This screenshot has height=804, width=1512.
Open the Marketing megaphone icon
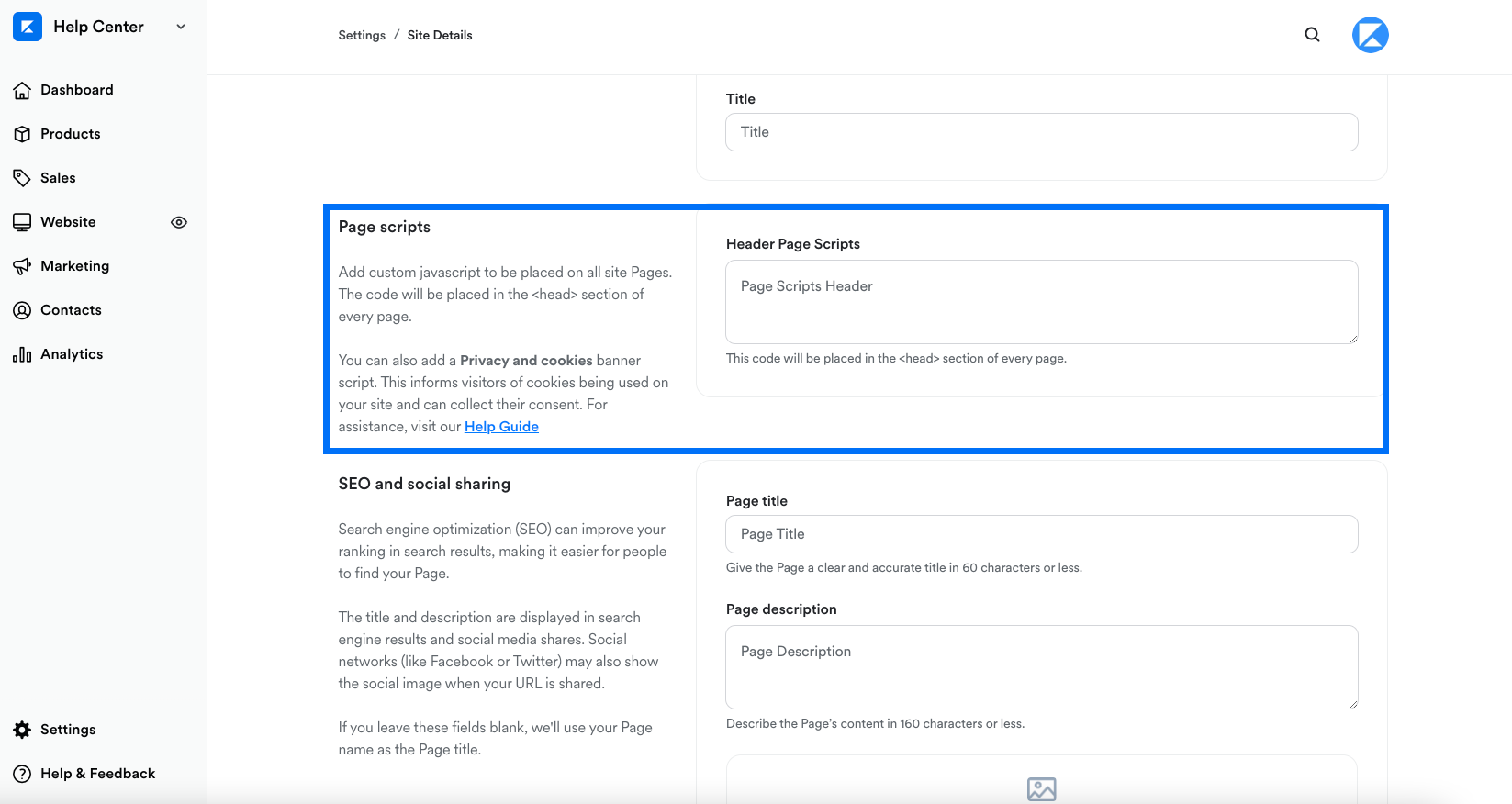pos(22,266)
